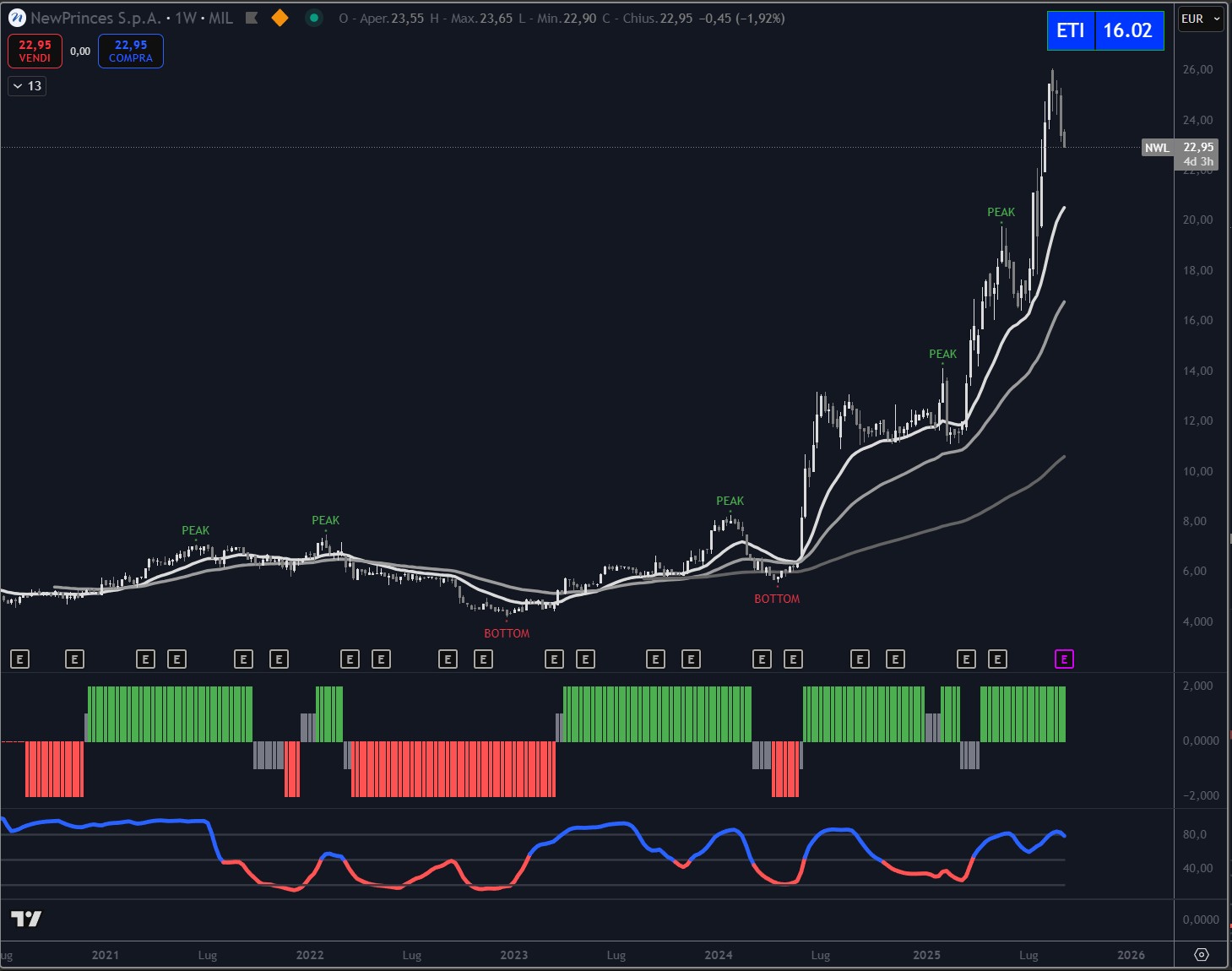Screen dimensions: 1232x971
Task: Click the orange diamond icon in header
Action: tap(280, 18)
